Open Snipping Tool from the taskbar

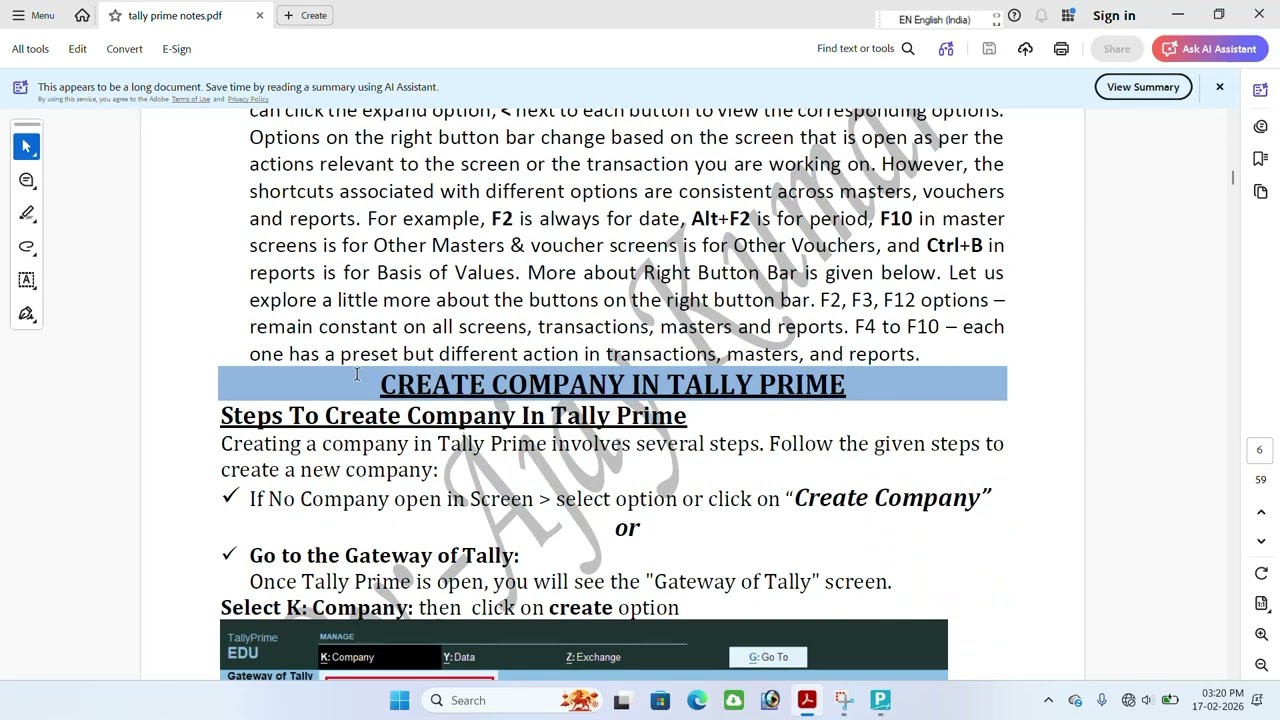pyautogui.click(x=844, y=700)
